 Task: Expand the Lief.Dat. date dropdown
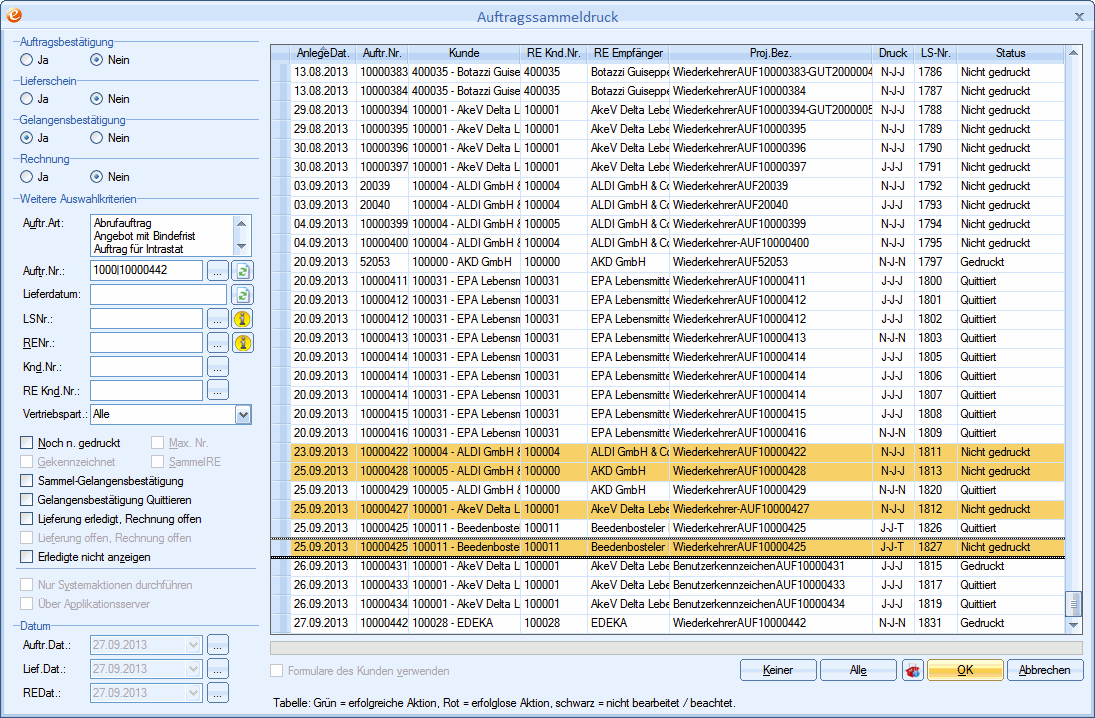pos(193,669)
